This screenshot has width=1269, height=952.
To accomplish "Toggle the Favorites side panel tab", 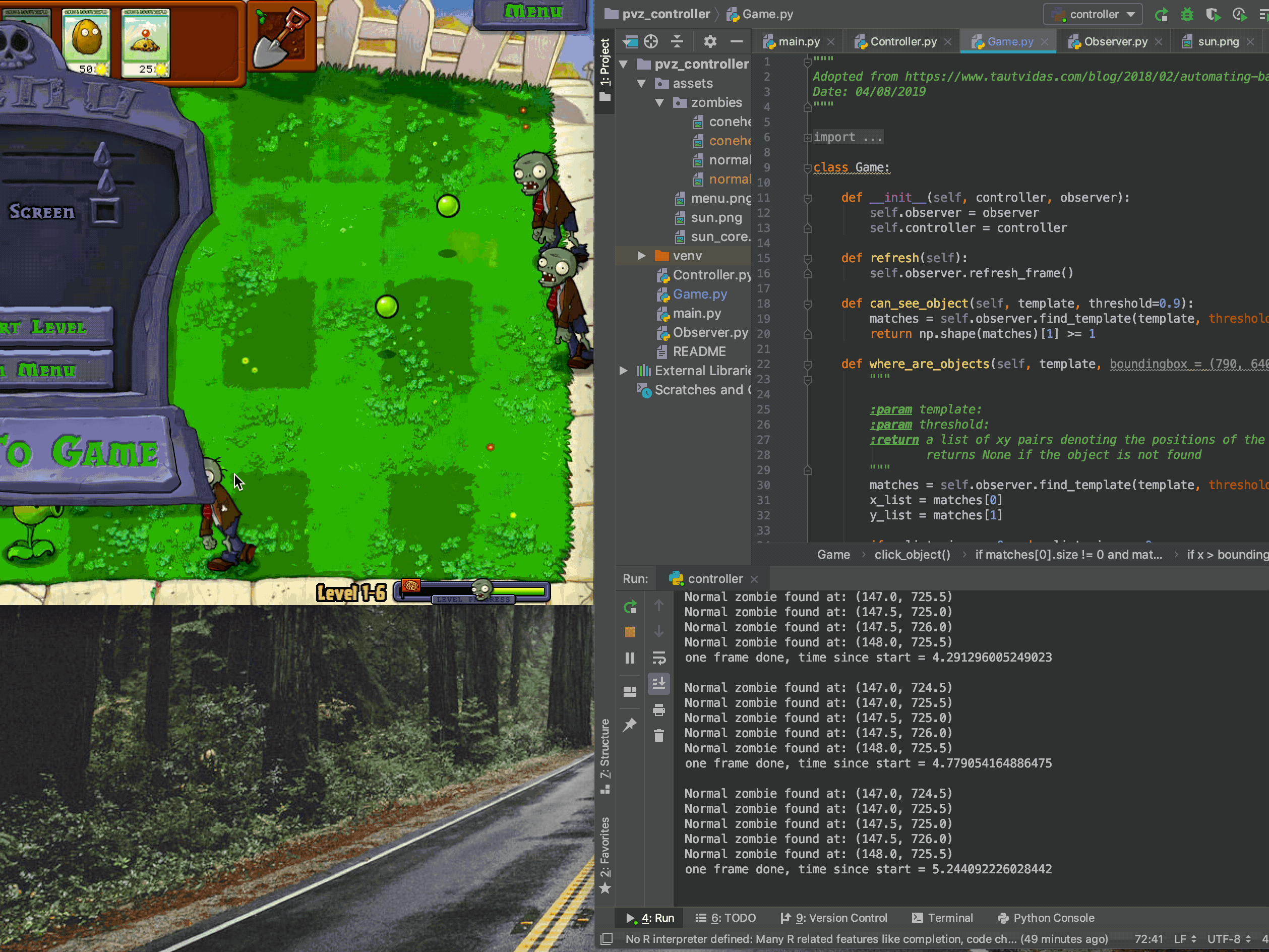I will 605,855.
